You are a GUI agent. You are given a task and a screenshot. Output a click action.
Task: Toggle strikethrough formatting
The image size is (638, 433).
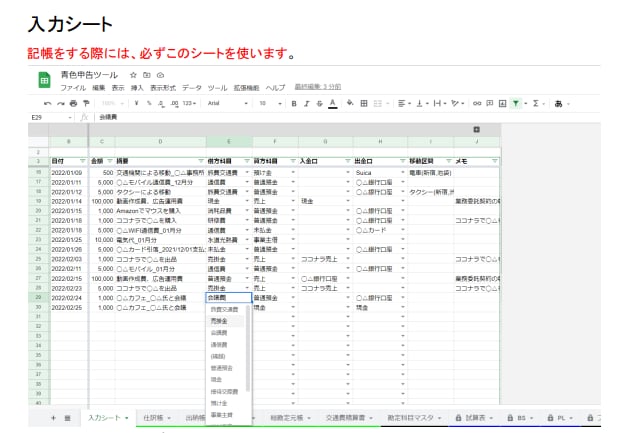tap(319, 103)
